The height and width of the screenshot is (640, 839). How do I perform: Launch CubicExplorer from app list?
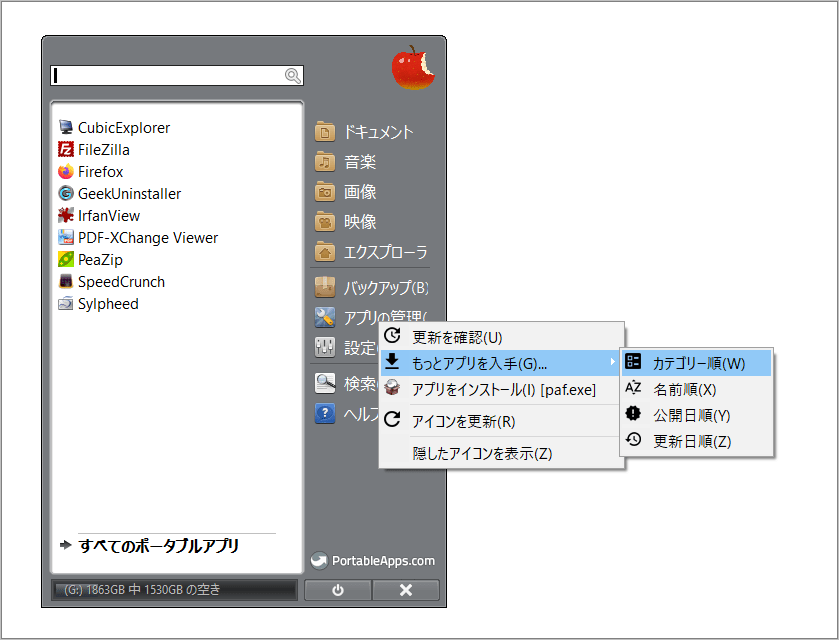[x=124, y=127]
